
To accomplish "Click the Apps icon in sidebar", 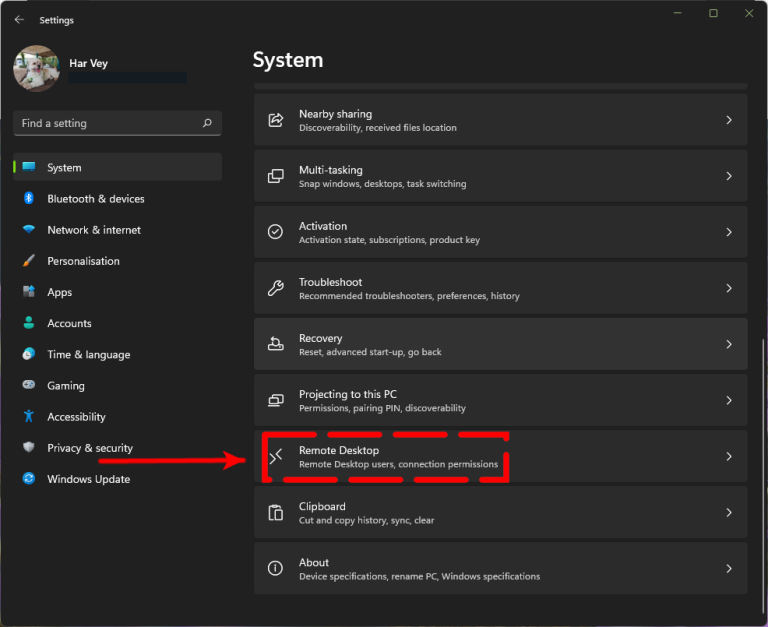I will tap(29, 291).
